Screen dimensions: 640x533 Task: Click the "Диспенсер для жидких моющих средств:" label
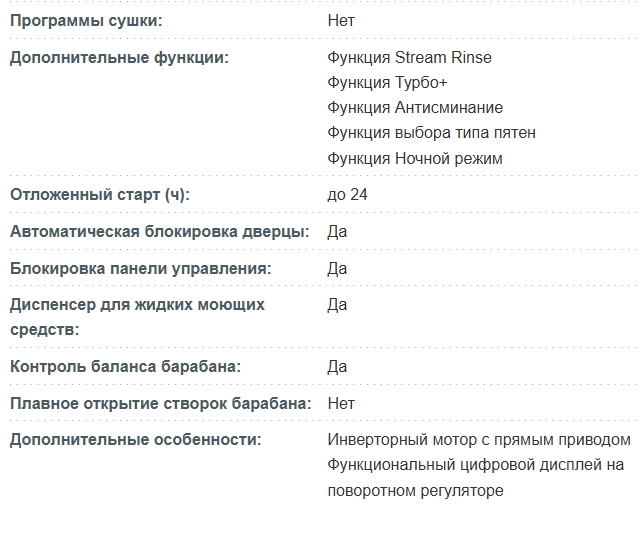pos(137,316)
